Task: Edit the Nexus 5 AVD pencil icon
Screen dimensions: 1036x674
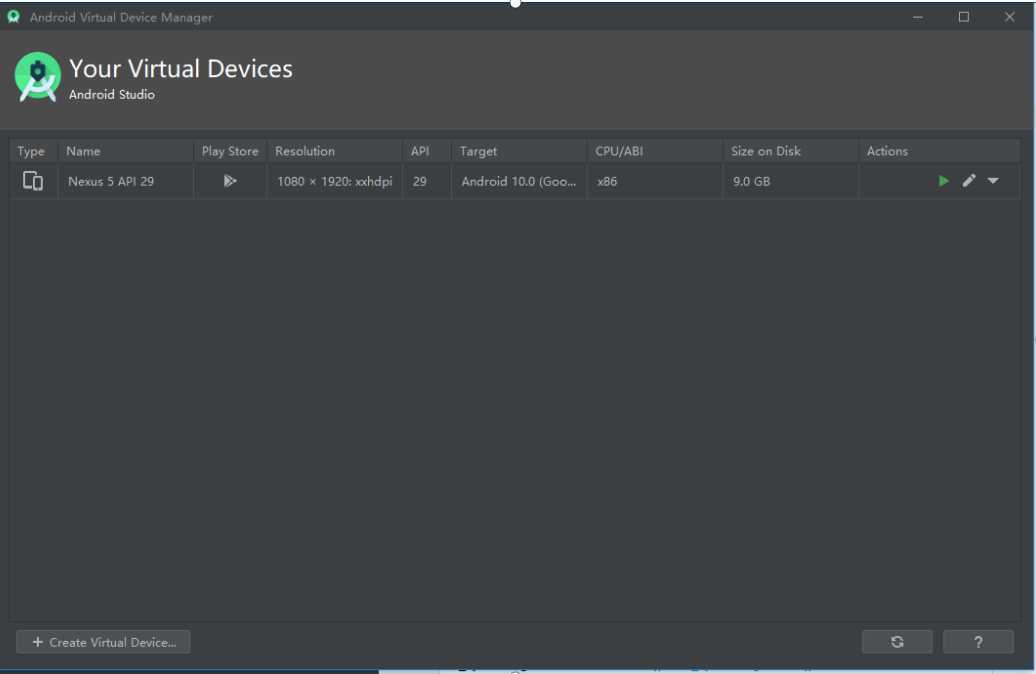Action: 968,181
